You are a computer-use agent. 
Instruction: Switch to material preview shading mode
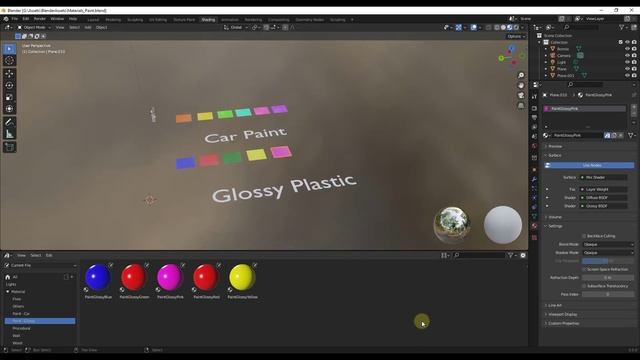click(510, 27)
